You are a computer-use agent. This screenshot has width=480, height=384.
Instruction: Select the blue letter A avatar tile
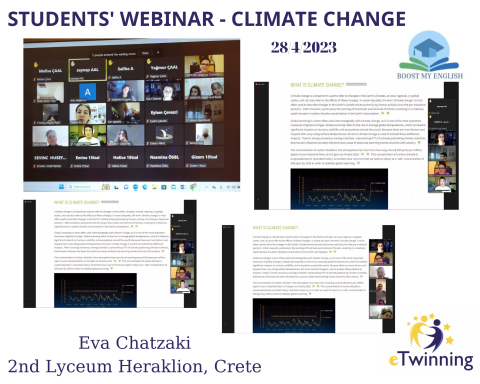(x=88, y=91)
